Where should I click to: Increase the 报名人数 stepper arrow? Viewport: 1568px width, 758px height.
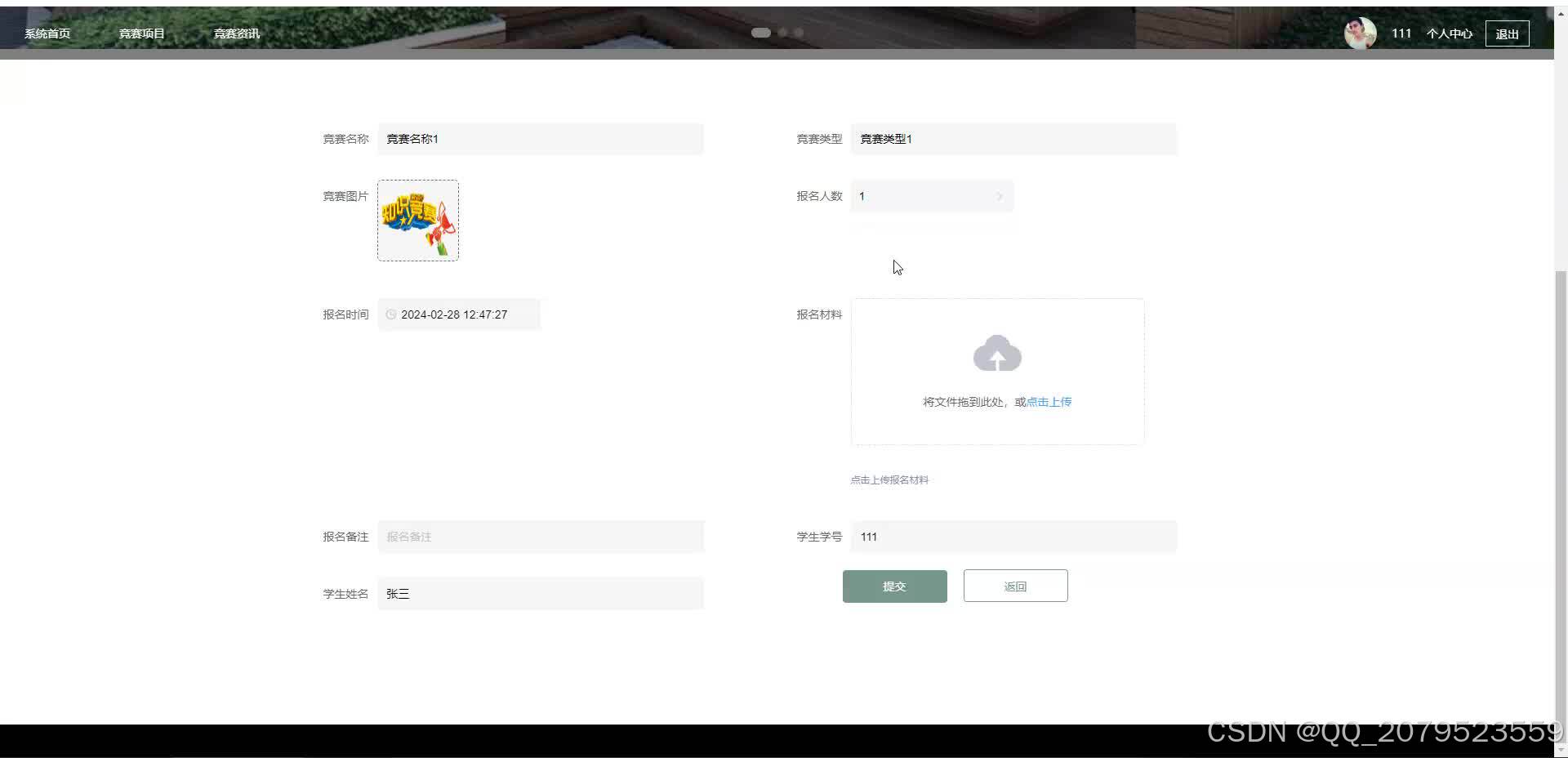[x=1000, y=196]
